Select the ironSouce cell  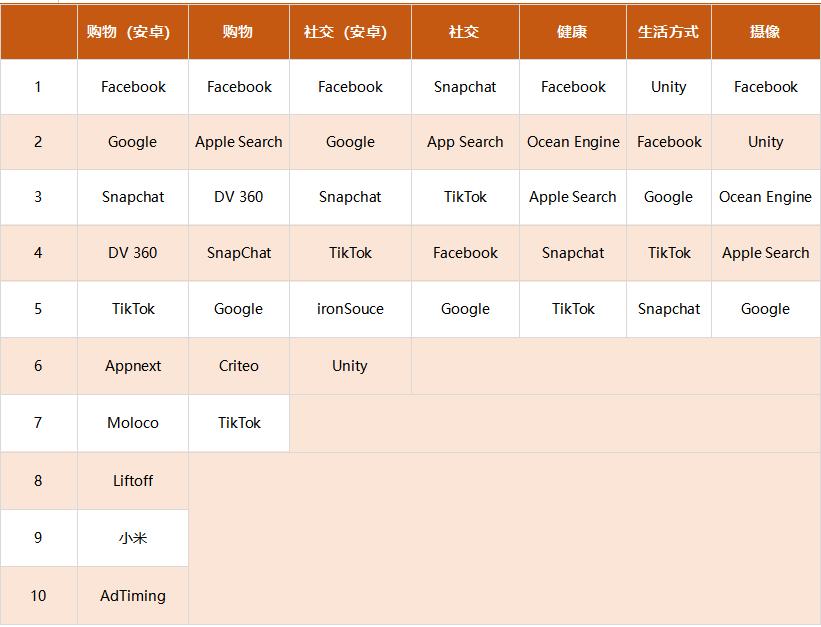(x=350, y=309)
